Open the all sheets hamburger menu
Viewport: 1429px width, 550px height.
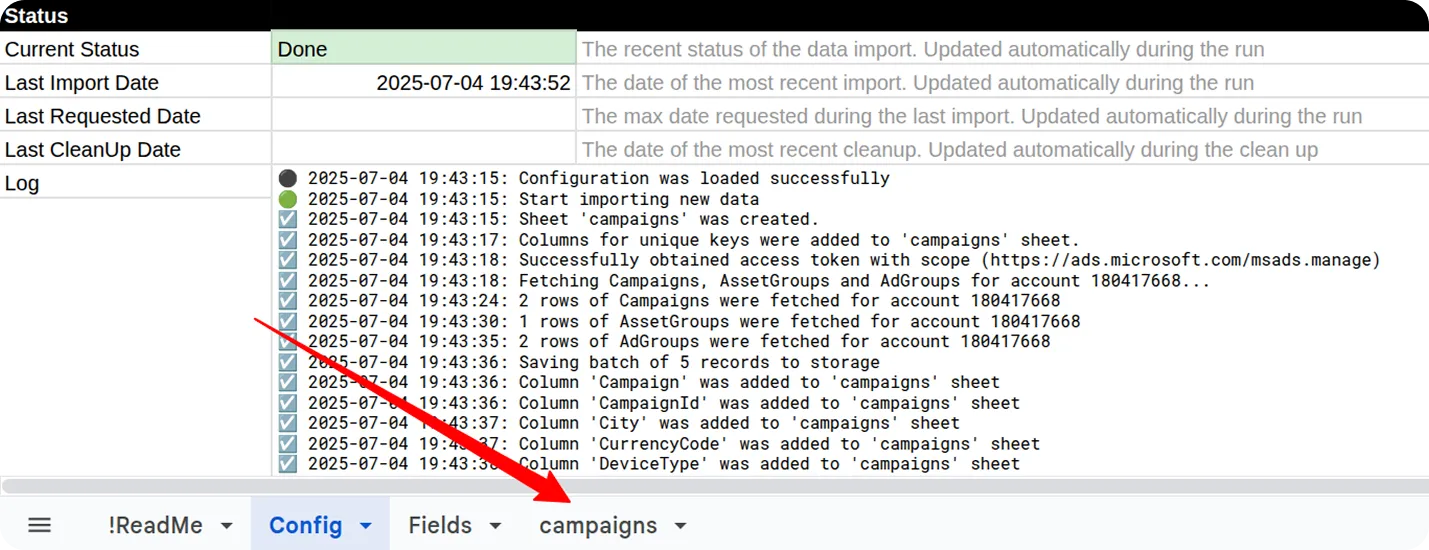39,525
